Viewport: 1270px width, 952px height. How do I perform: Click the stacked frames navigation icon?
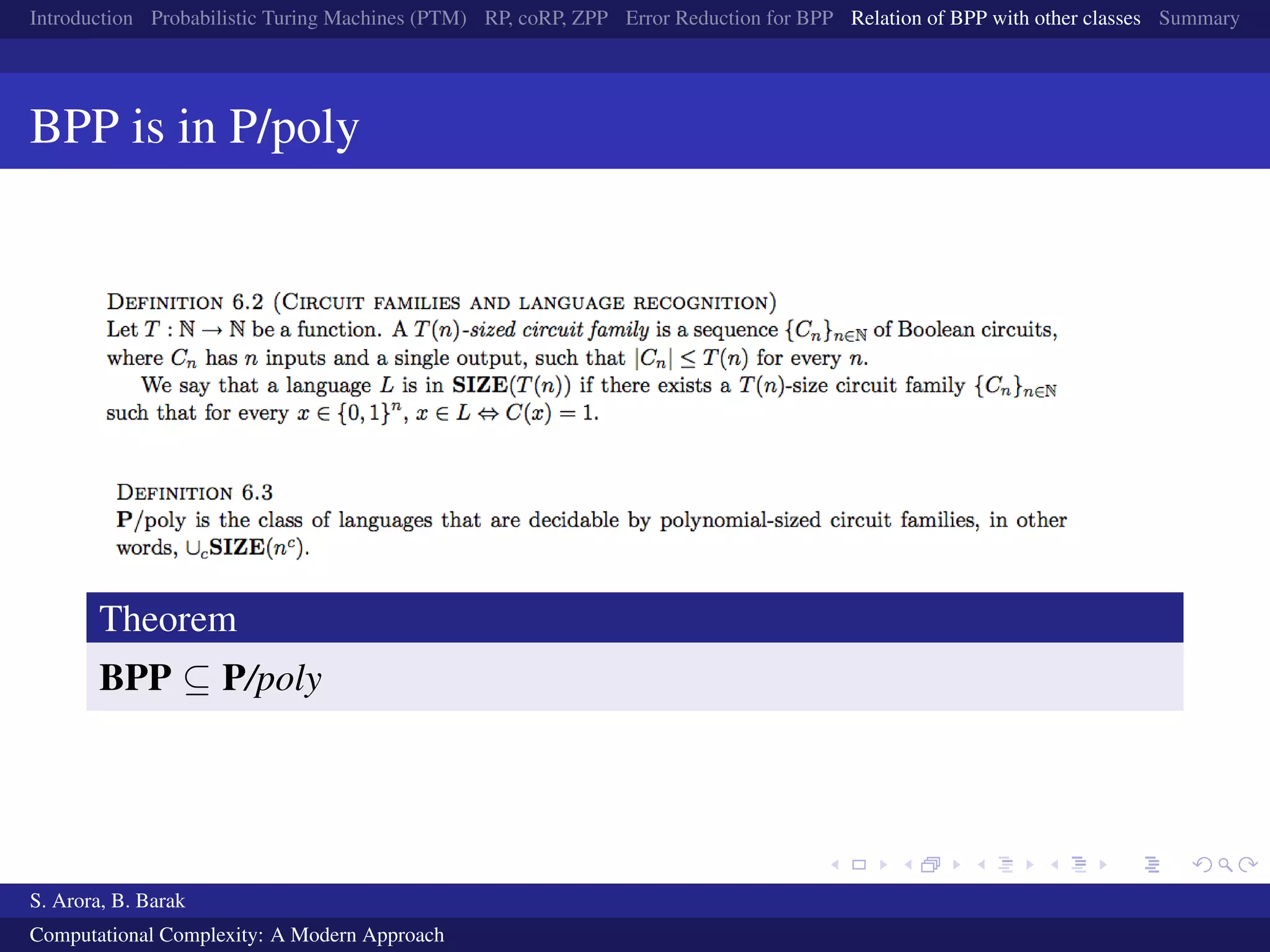[931, 865]
